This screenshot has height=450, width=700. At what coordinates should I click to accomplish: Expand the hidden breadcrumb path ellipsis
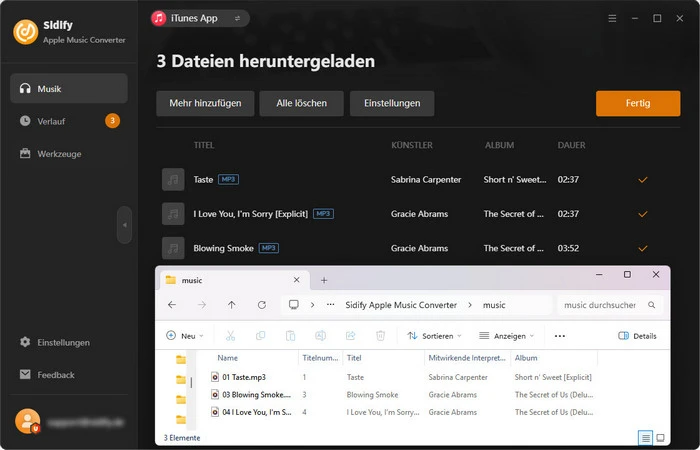330,305
